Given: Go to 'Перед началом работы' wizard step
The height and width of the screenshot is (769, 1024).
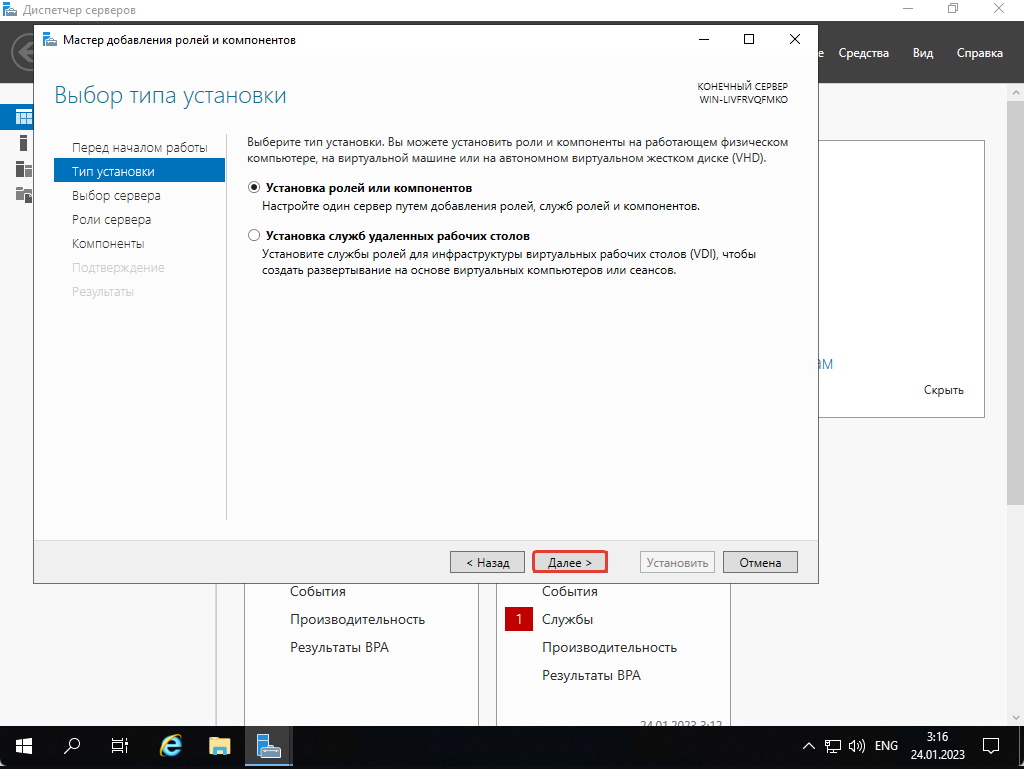Looking at the screenshot, I should tap(140, 148).
